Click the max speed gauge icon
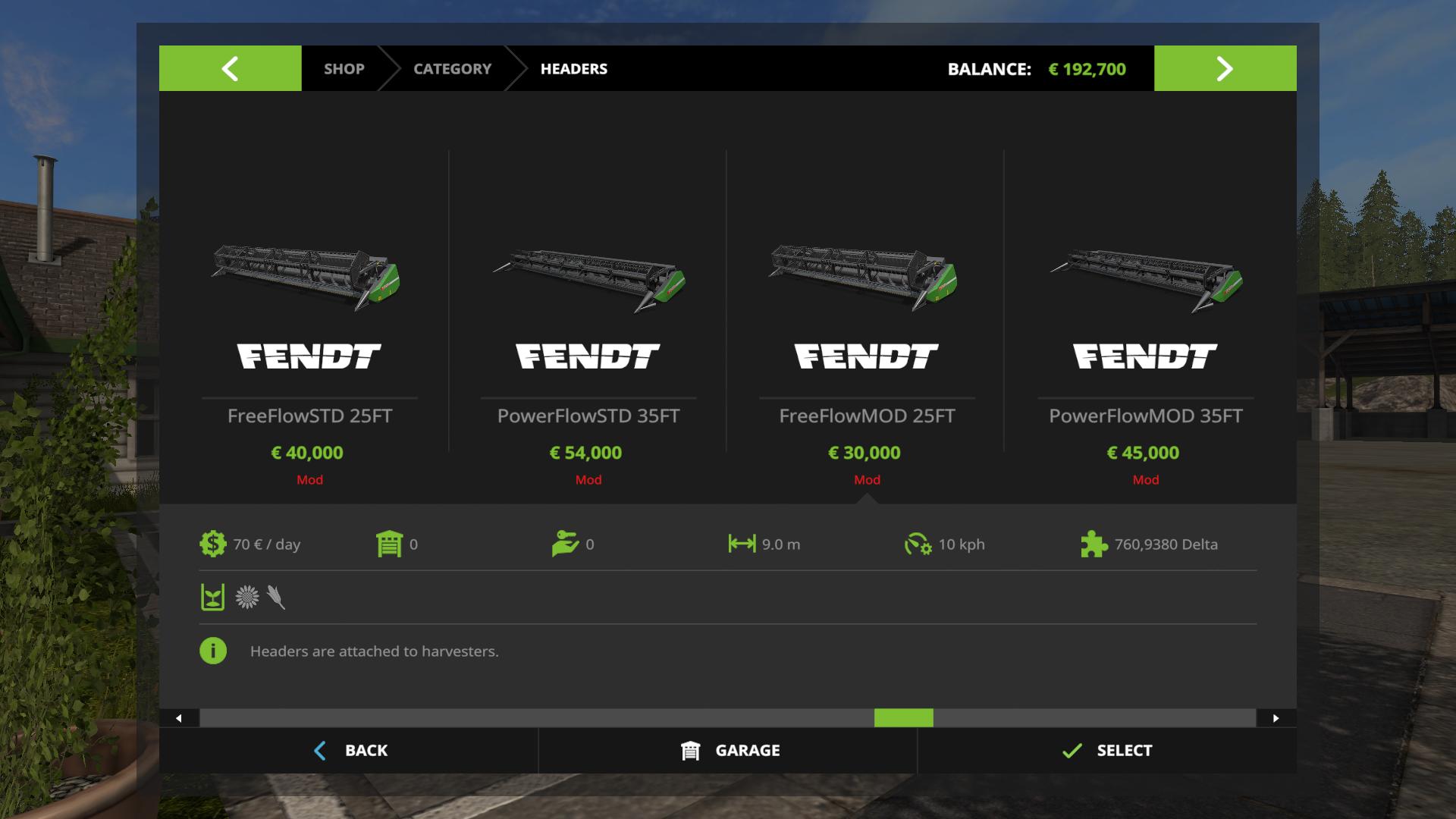Screen dimensions: 1456x819 [x=918, y=544]
